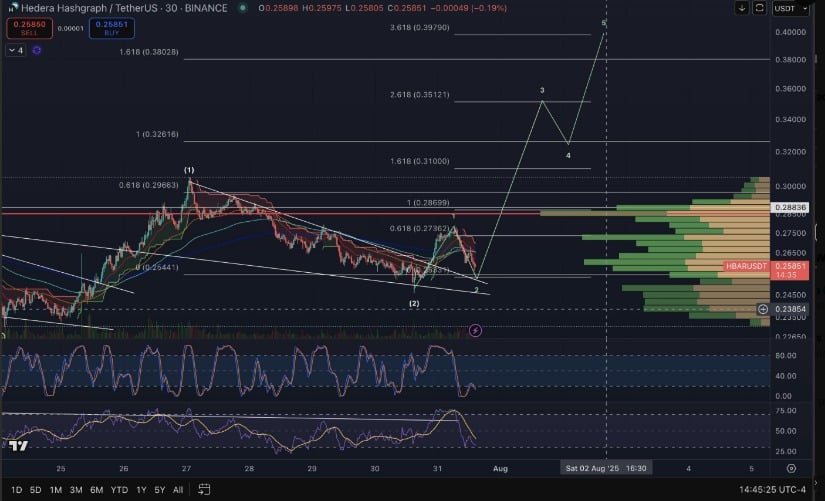Click the 0.28836 price axis label
The width and height of the screenshot is (825, 501).
pyautogui.click(x=790, y=207)
